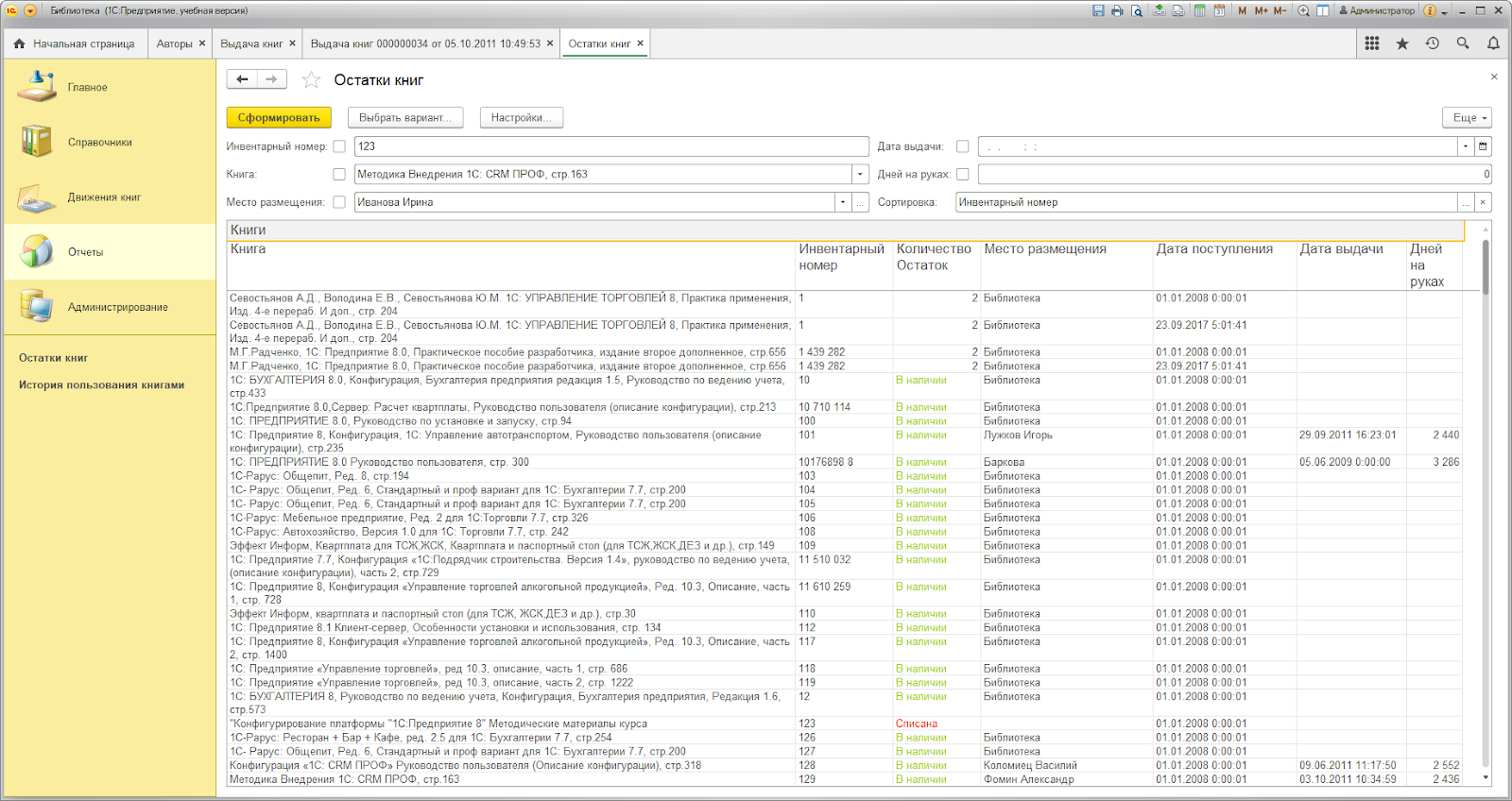Click the Print icon in title bar
The image size is (1512, 801).
tap(1117, 10)
